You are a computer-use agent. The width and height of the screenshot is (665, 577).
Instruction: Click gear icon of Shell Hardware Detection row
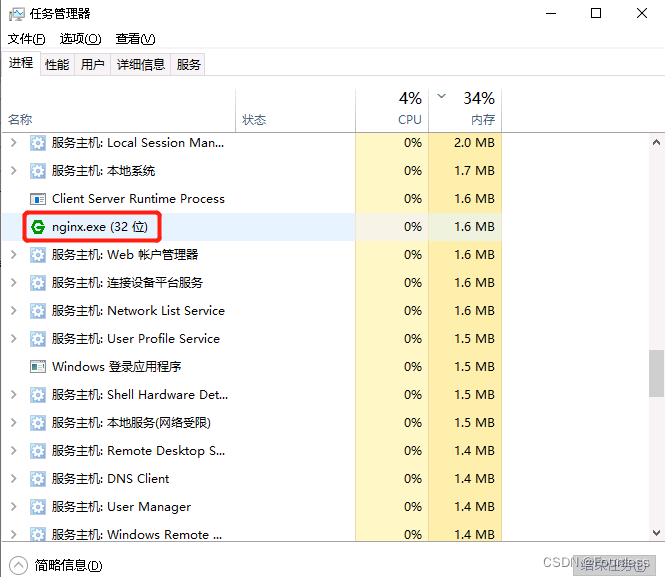pos(38,395)
